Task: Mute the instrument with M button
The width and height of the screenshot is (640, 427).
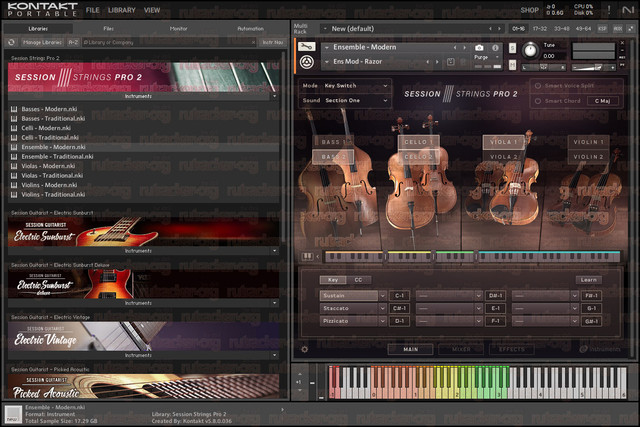Action: (512, 64)
